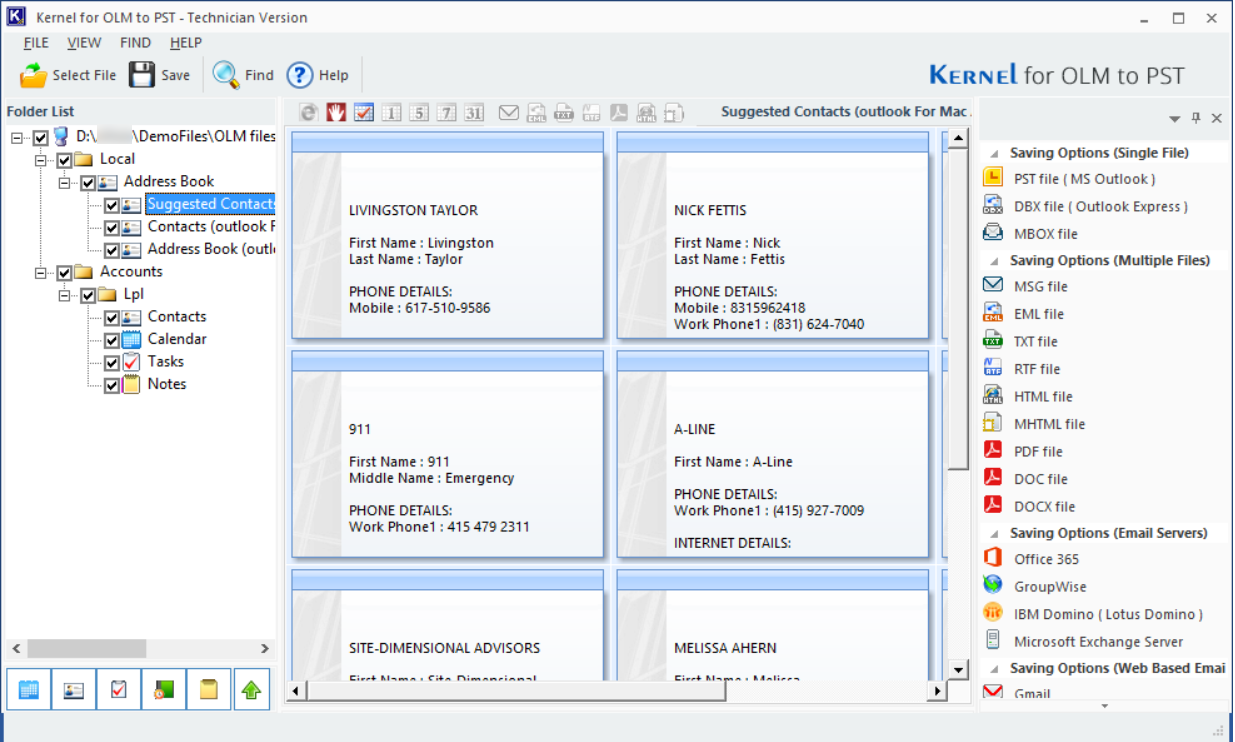Choose the MBOX file saving option
The height and width of the screenshot is (742, 1235).
coord(1045,234)
